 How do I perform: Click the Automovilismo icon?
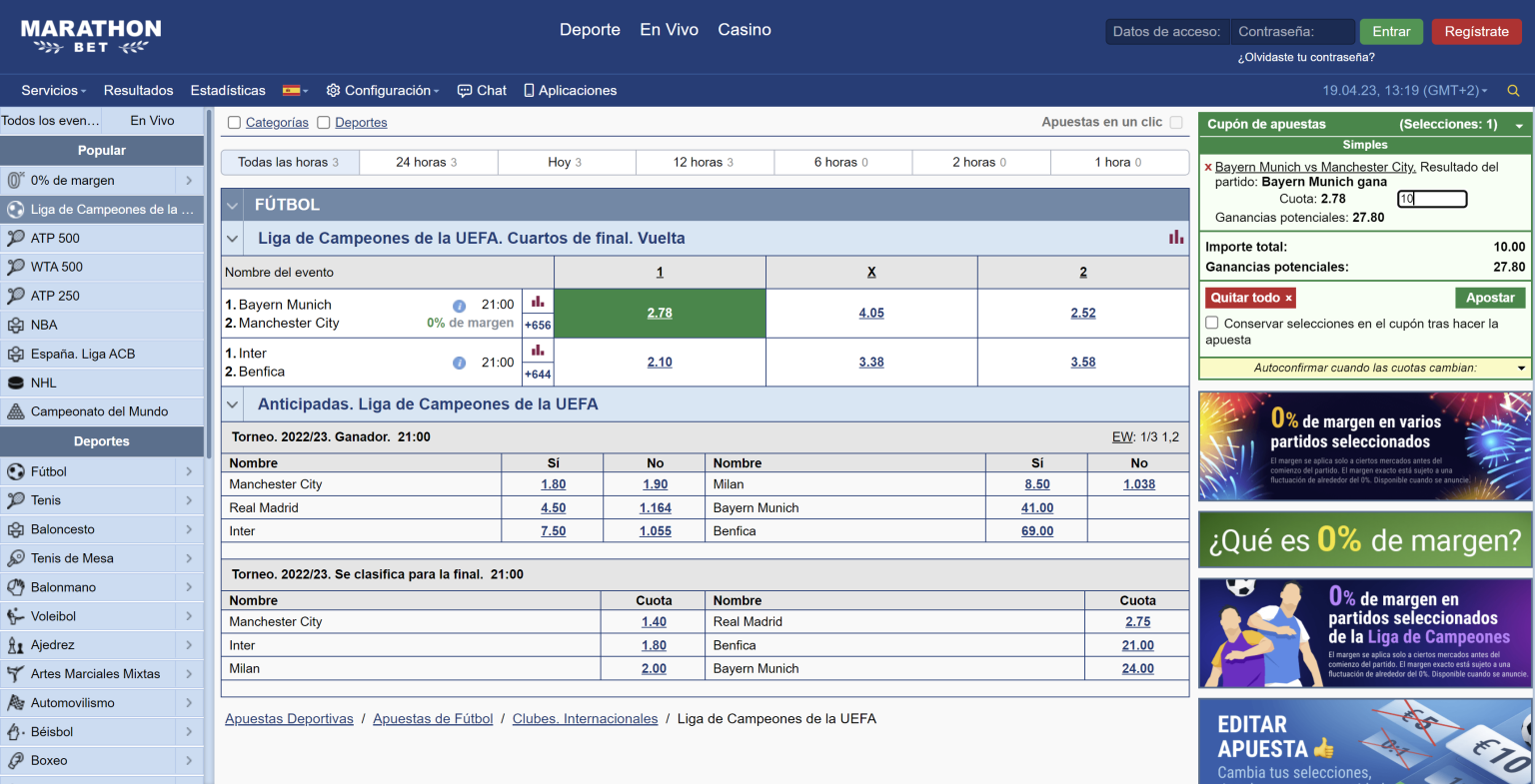click(x=15, y=703)
